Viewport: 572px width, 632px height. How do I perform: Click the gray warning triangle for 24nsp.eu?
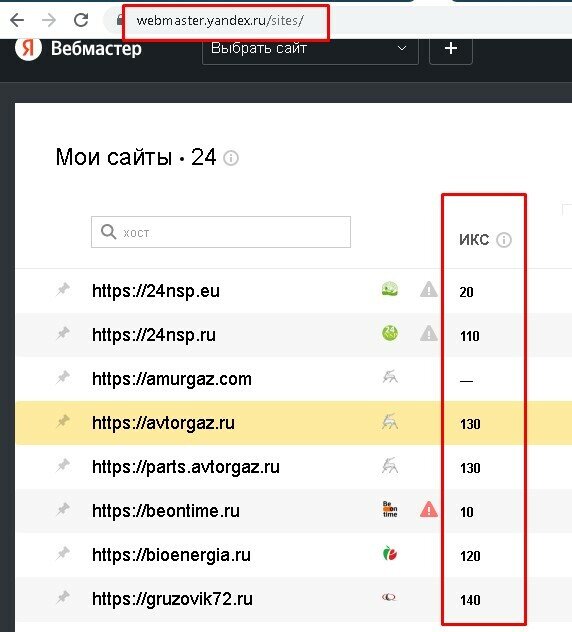click(429, 289)
